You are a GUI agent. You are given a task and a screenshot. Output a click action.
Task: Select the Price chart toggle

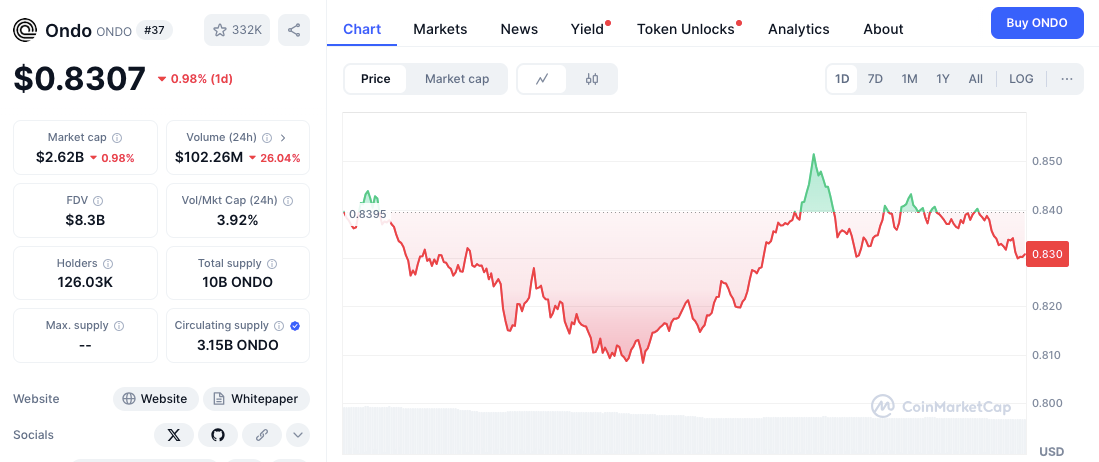(376, 79)
